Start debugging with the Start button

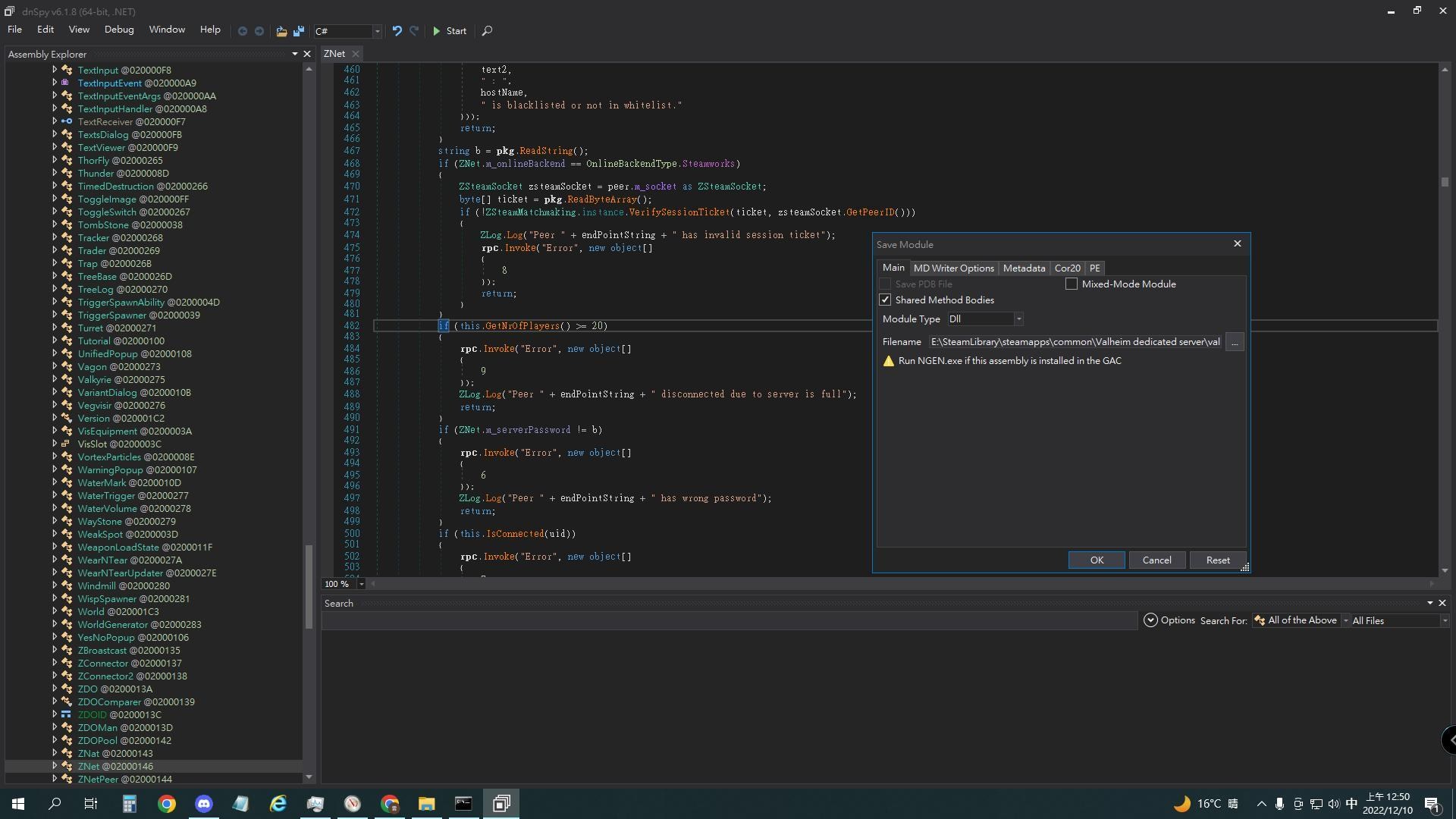(450, 31)
